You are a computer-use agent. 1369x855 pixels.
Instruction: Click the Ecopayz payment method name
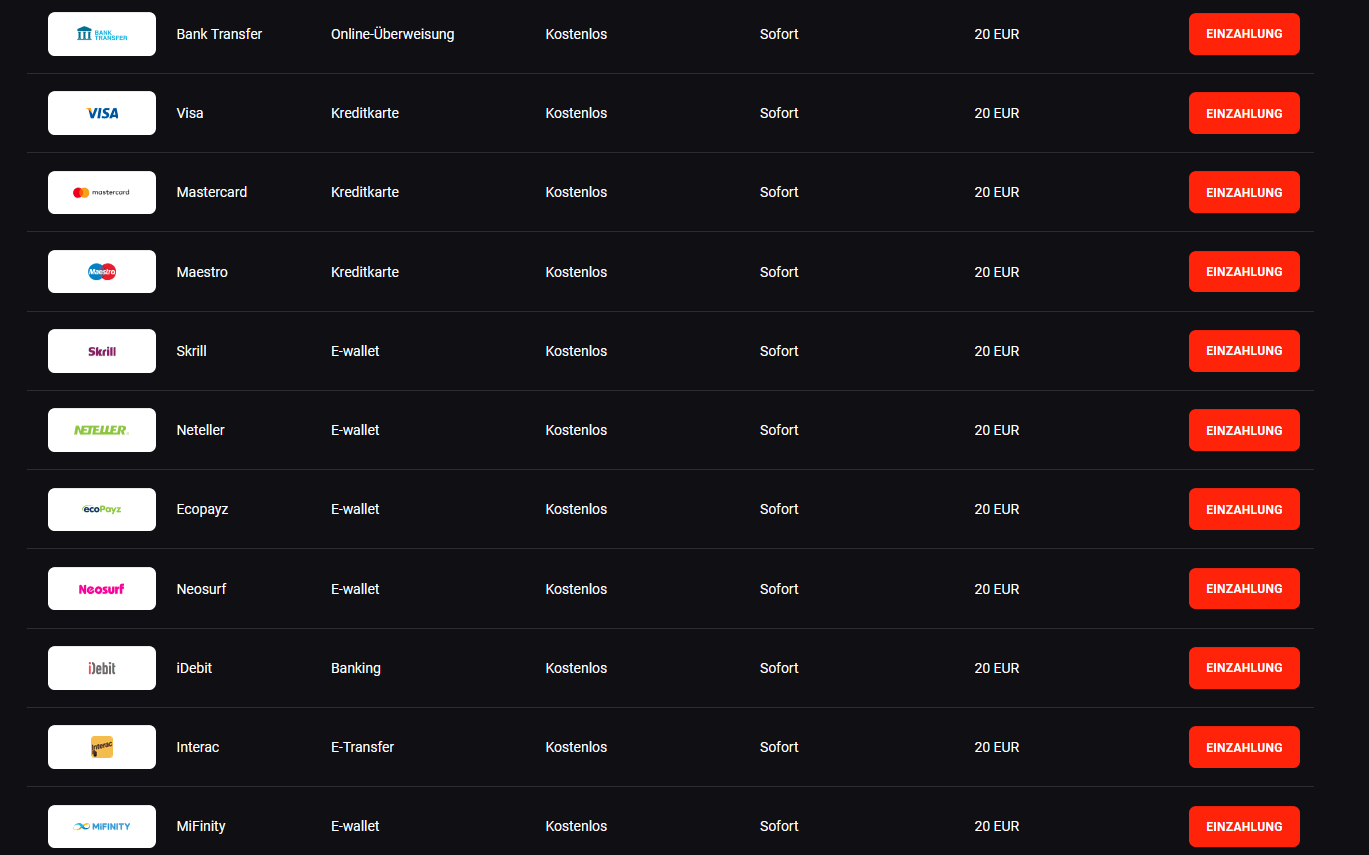click(202, 509)
